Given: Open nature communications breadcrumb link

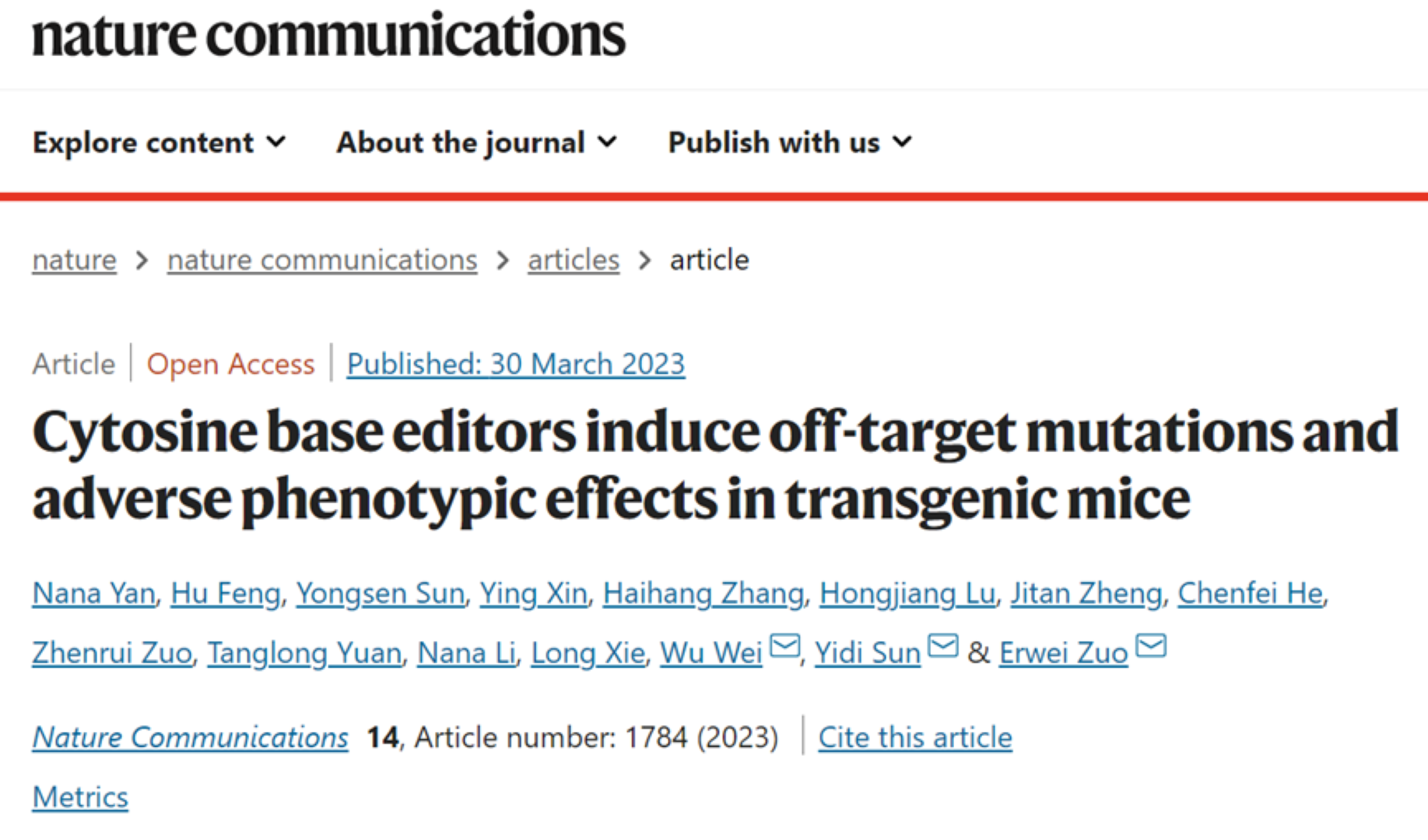Looking at the screenshot, I should (322, 260).
